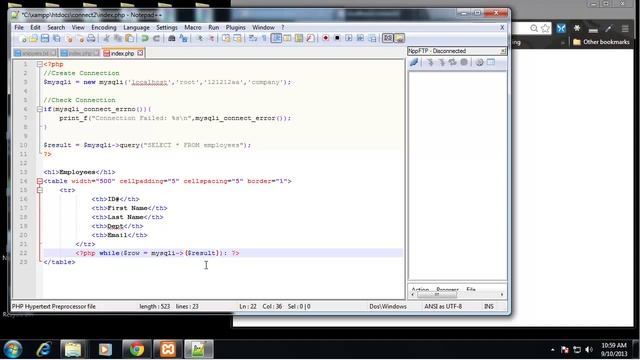The width and height of the screenshot is (640, 360).
Task: Click the Print toolbar icon
Action: pyautogui.click(x=91, y=38)
